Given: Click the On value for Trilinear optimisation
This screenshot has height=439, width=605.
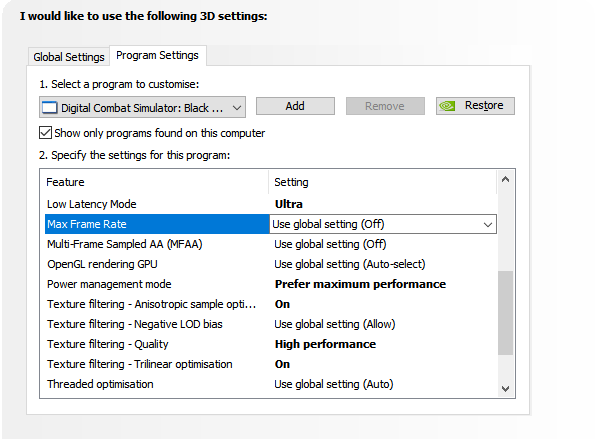Looking at the screenshot, I should [282, 364].
